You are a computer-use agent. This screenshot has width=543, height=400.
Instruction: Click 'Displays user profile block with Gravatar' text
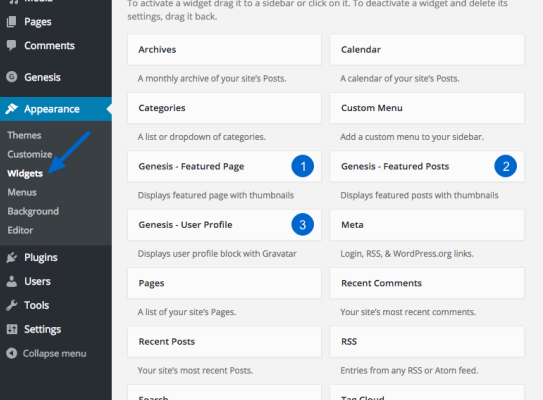(217, 254)
